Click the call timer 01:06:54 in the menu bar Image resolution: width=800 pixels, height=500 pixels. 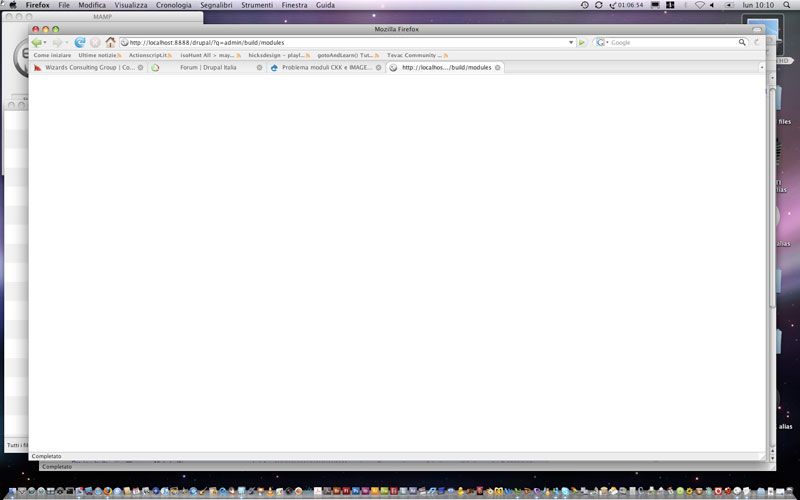627,5
